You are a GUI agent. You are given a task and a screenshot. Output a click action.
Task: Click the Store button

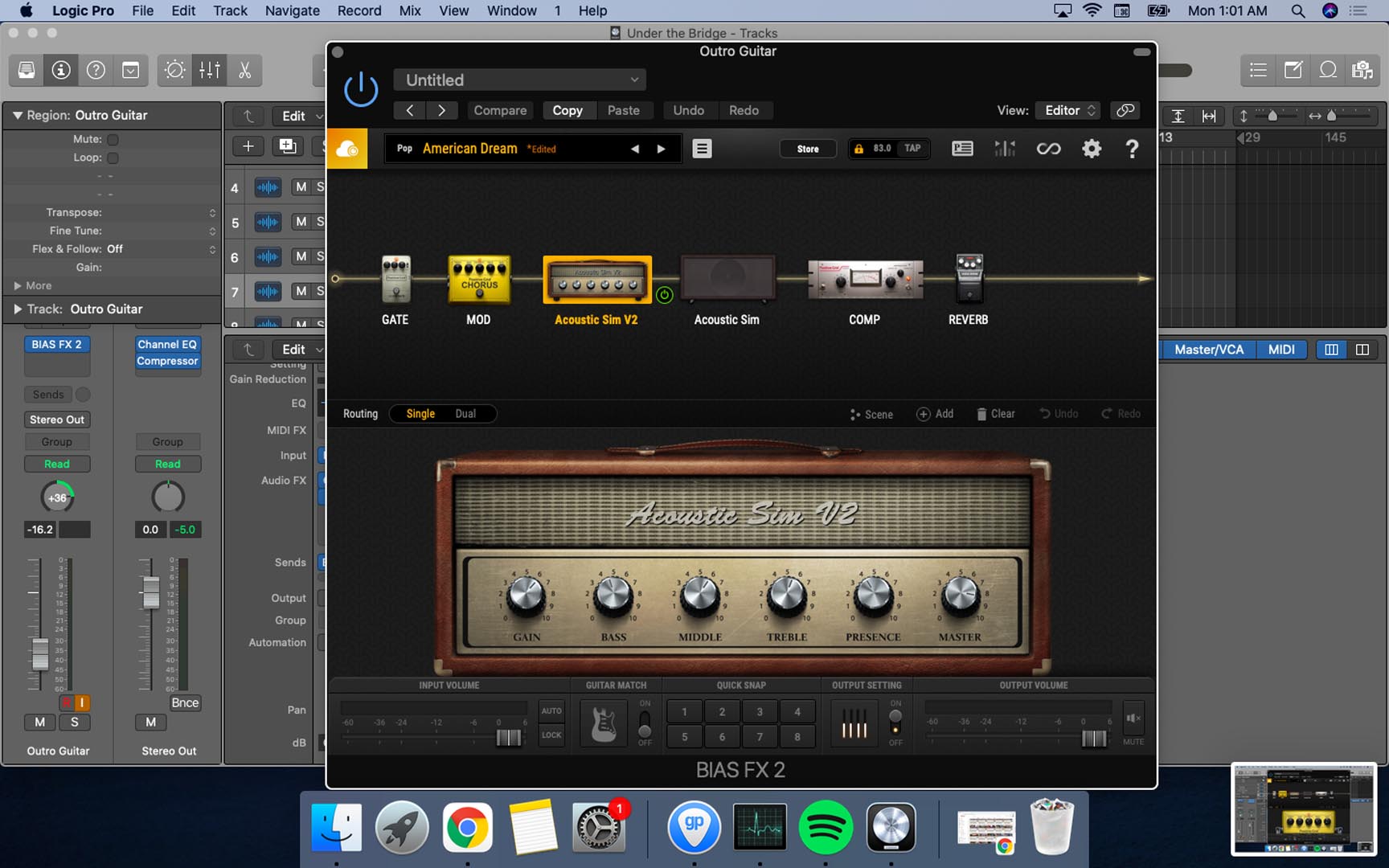808,149
